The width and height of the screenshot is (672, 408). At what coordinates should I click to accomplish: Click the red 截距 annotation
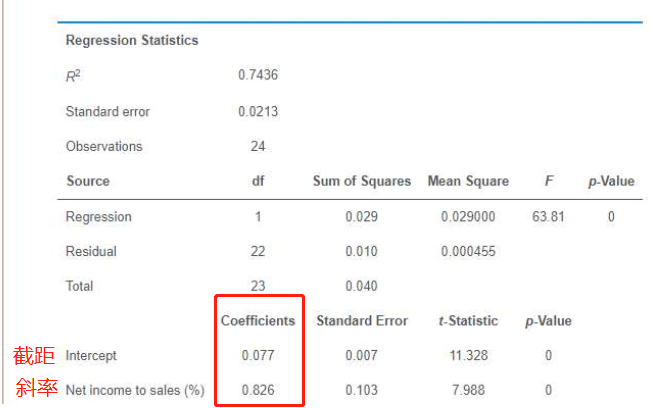coord(36,355)
